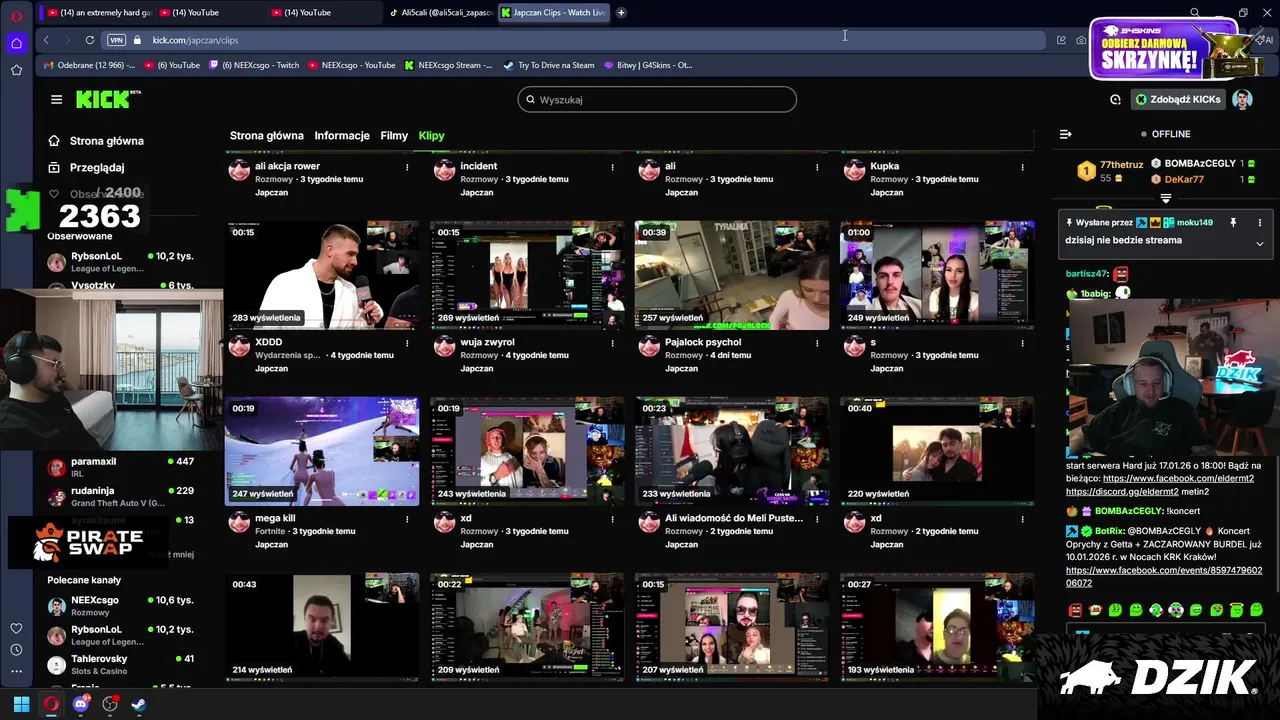Click the icon left of Zdobądź KICKs
Screen dimensions: 1280x720
tap(1115, 99)
